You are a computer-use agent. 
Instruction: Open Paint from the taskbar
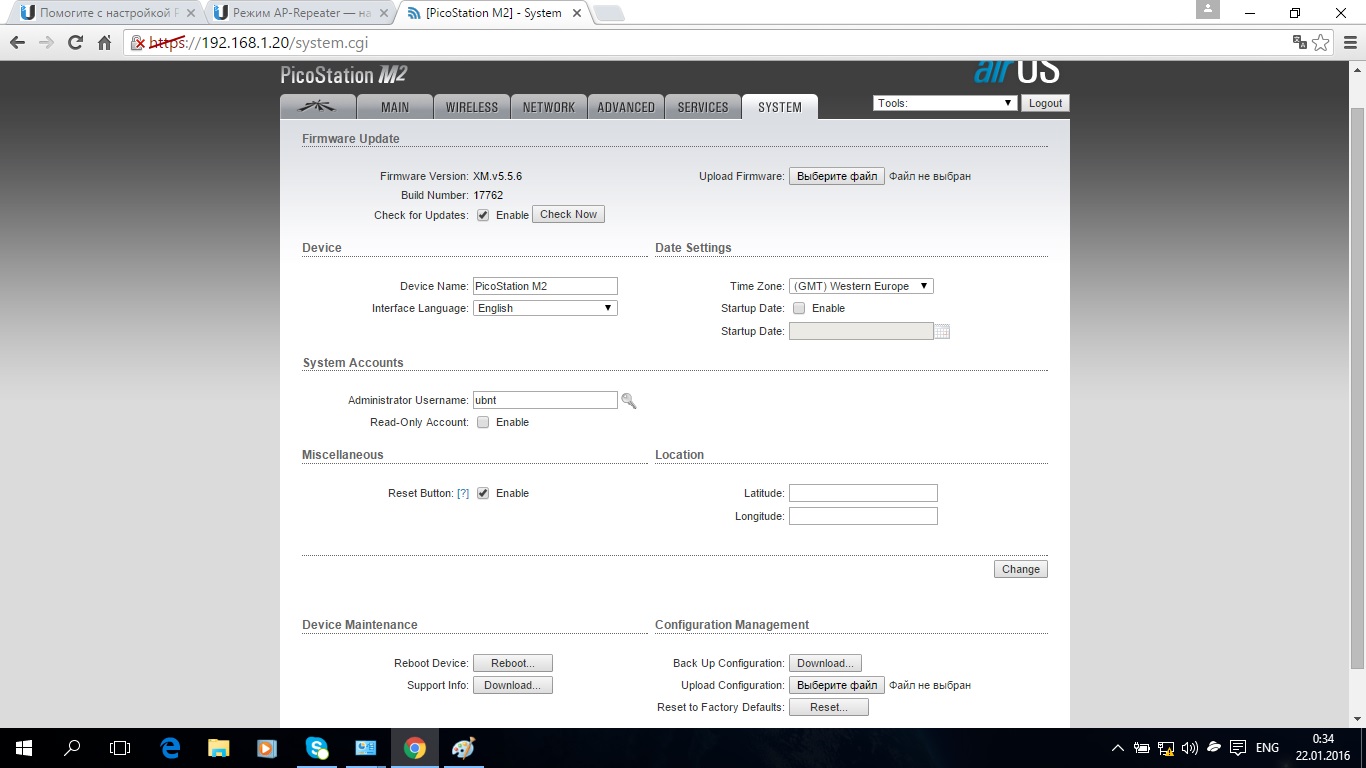[463, 747]
